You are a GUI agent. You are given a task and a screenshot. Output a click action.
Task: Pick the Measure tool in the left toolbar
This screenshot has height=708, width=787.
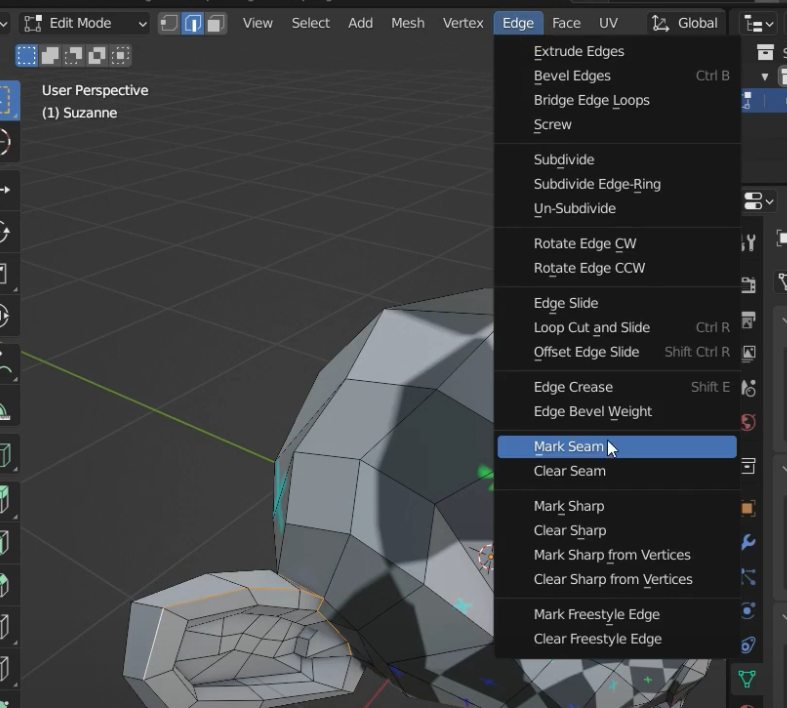click(x=5, y=409)
